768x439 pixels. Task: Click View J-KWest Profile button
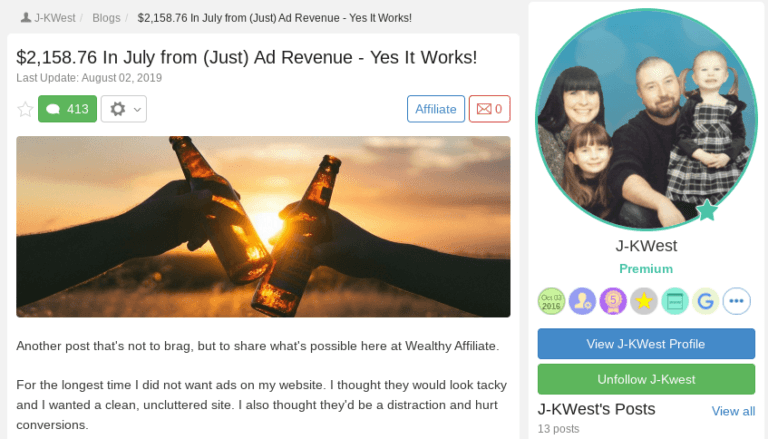click(x=646, y=344)
